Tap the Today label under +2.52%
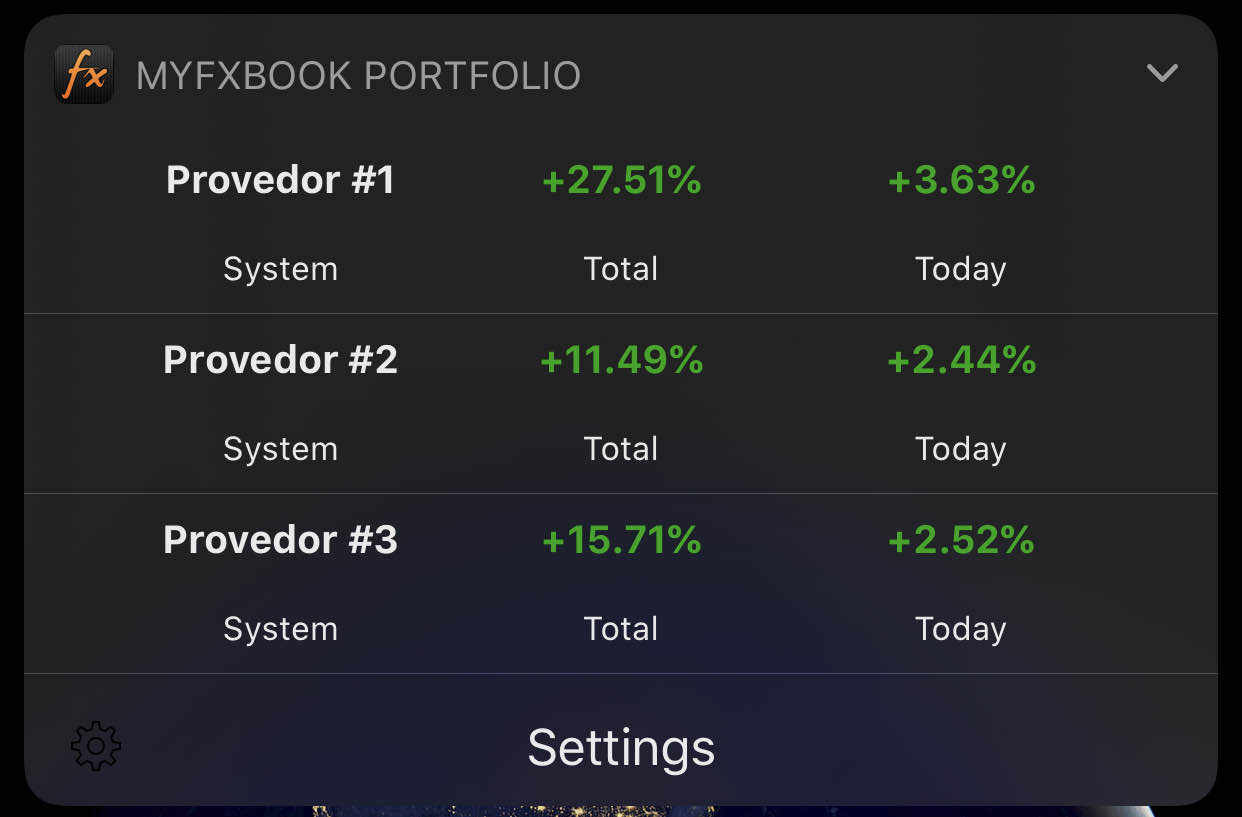 [x=961, y=629]
